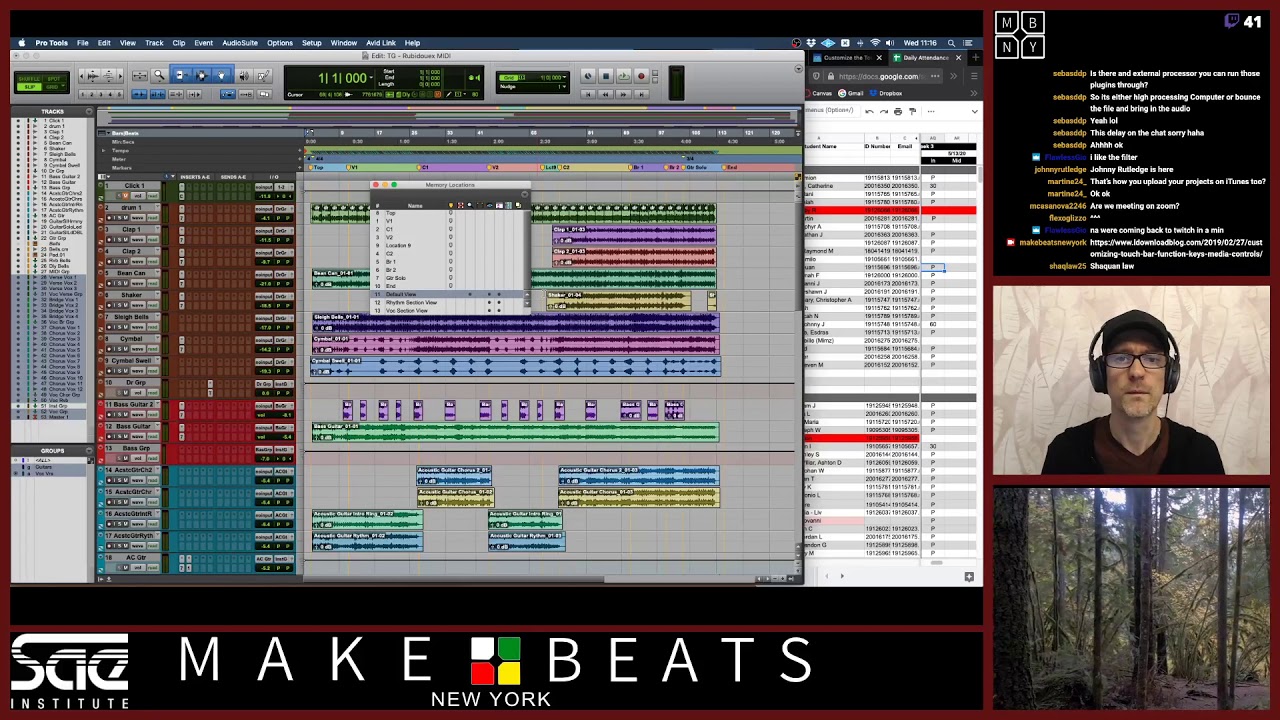Mute the Bean Can track
This screenshot has height=720, width=1280.
[x=126, y=283]
